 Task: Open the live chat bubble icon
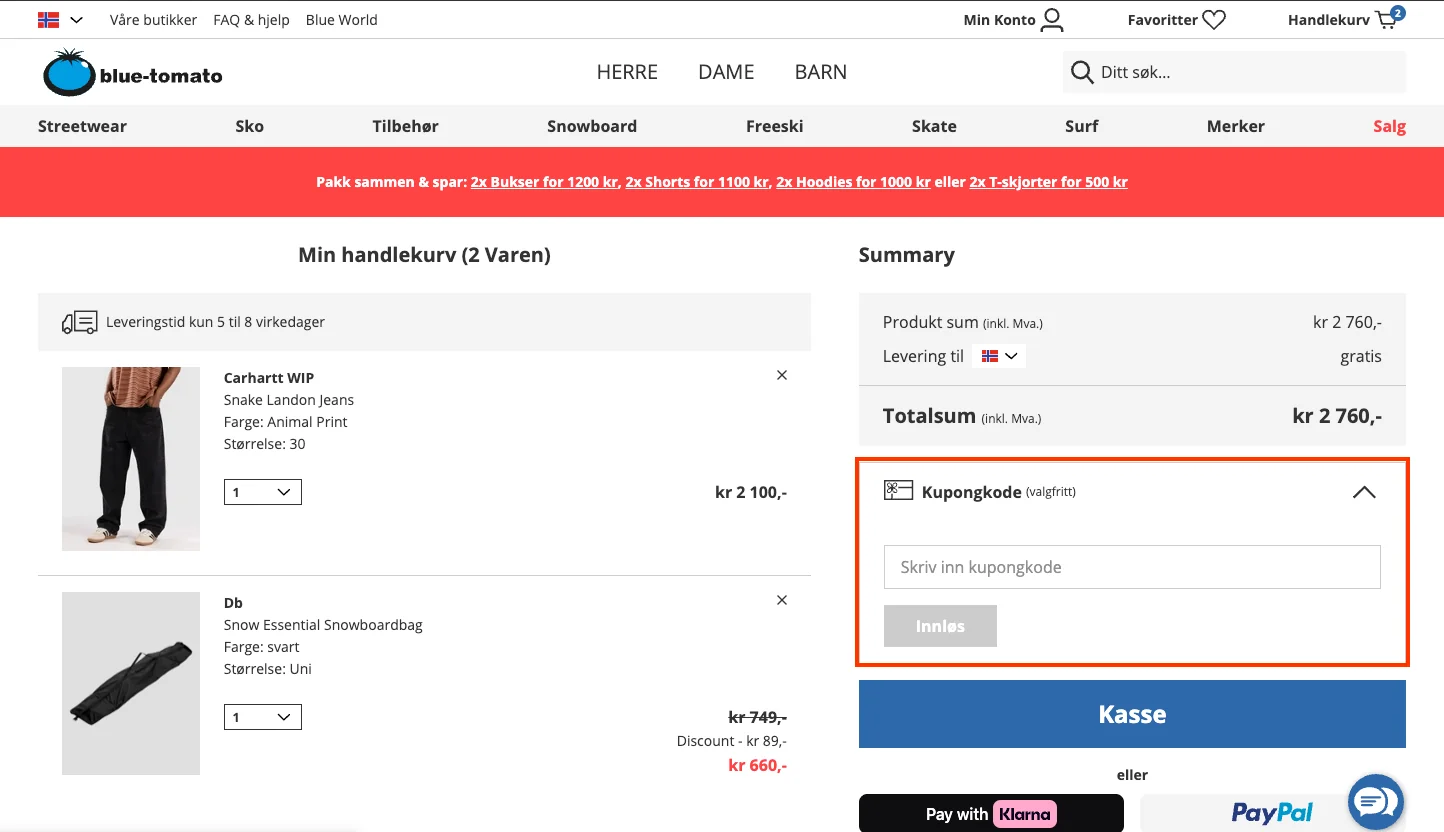1376,801
